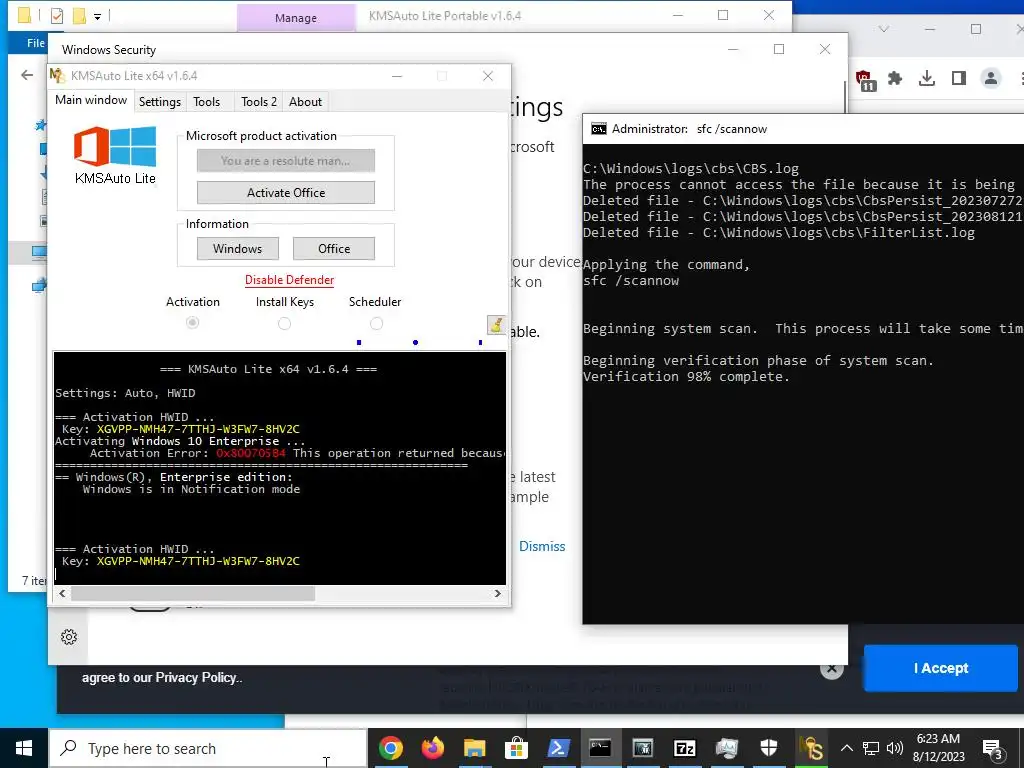
Task: Click the Office information button
Action: click(334, 249)
